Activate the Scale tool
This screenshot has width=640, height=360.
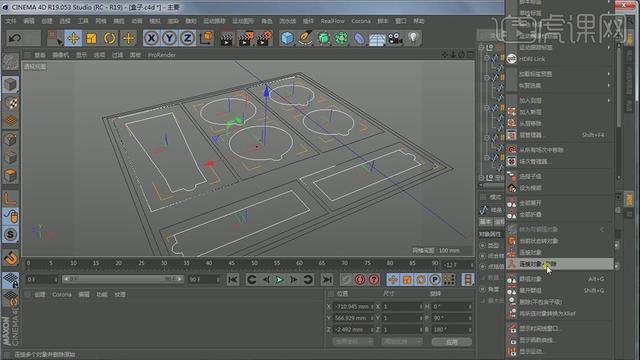coord(91,38)
